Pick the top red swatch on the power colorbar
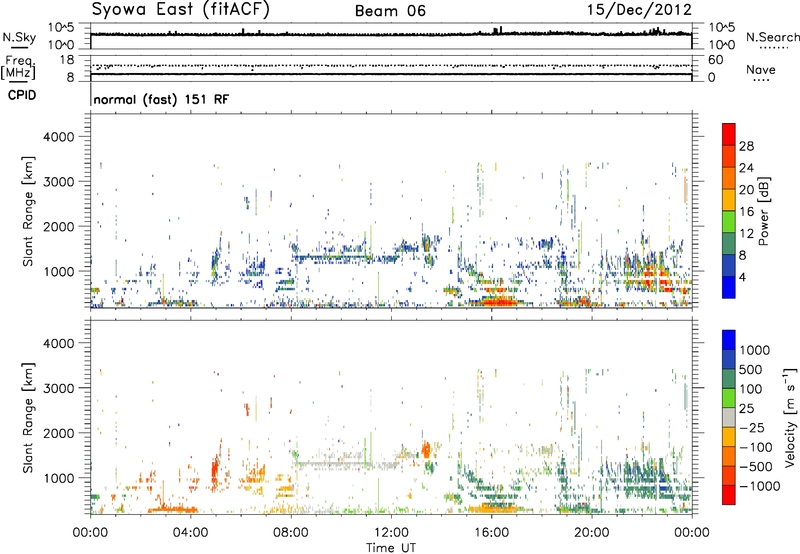 pos(729,135)
